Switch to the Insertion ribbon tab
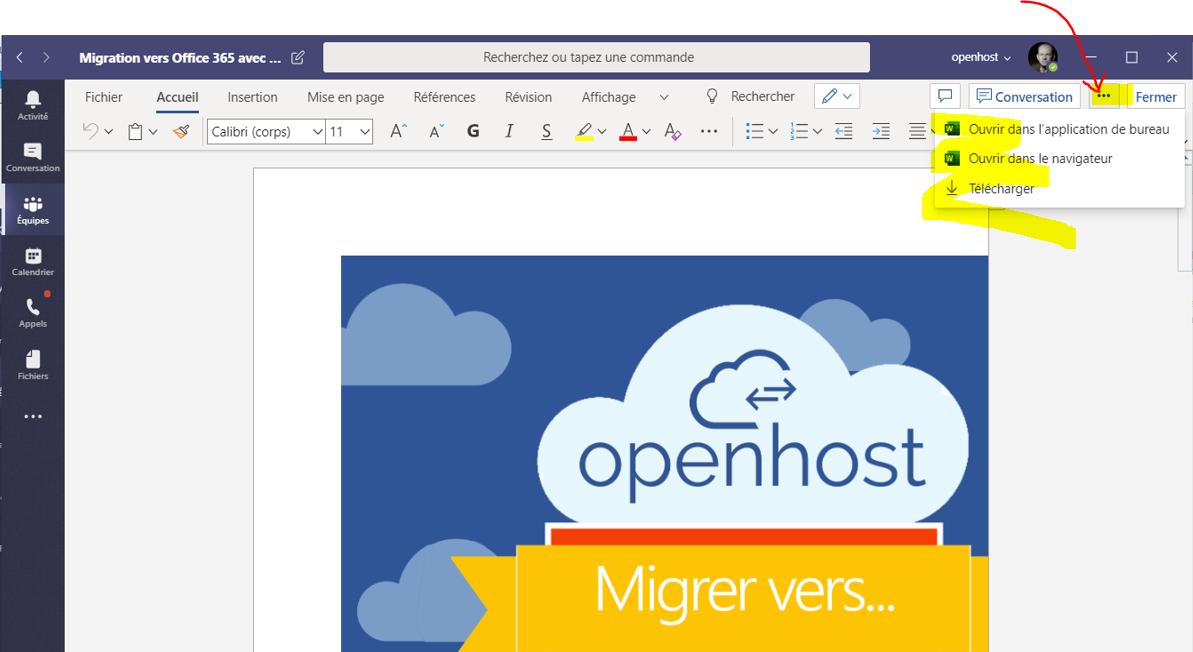The height and width of the screenshot is (652, 1193). point(252,97)
